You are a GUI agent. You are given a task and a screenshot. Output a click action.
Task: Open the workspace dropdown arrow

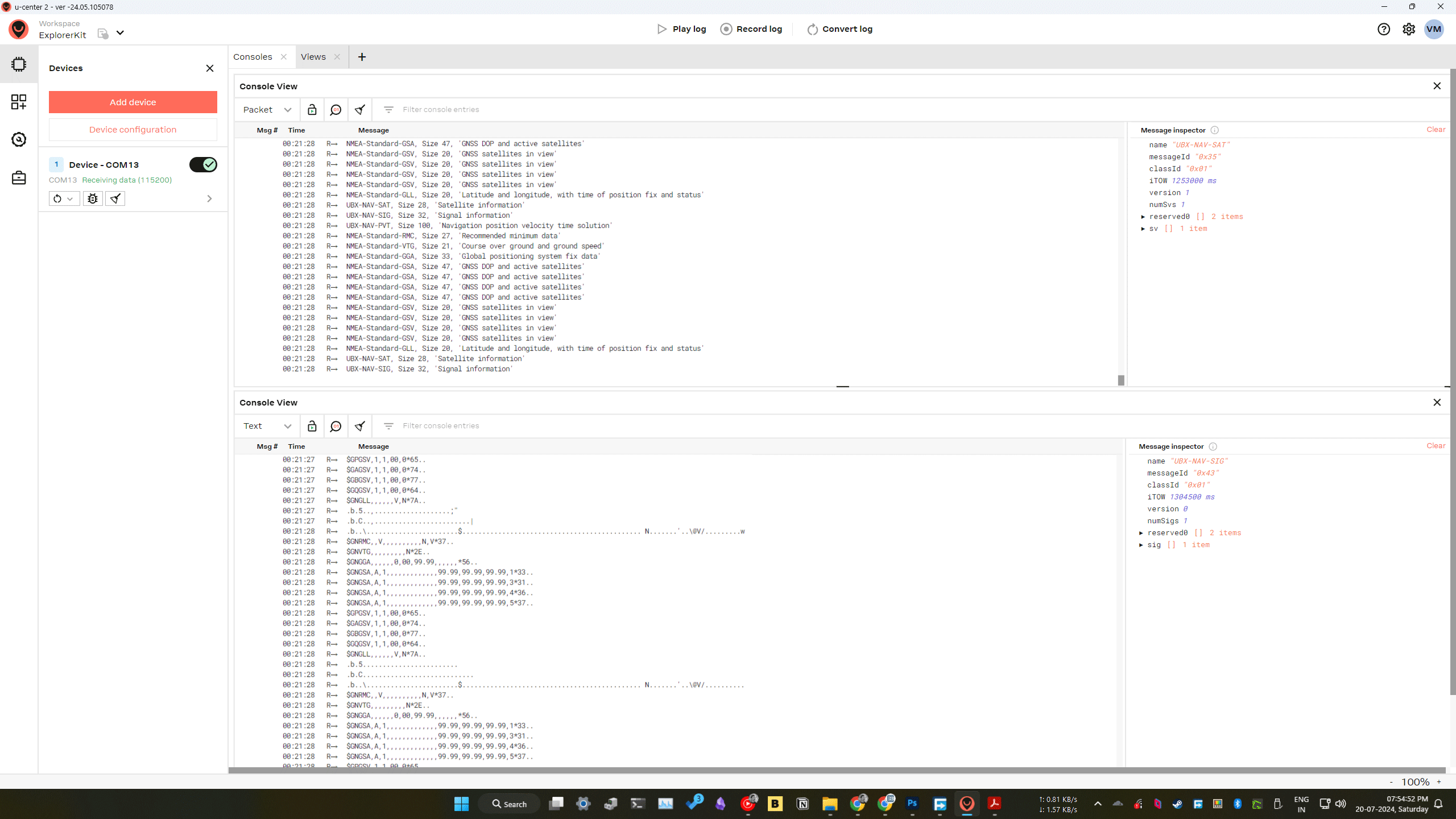[x=120, y=33]
